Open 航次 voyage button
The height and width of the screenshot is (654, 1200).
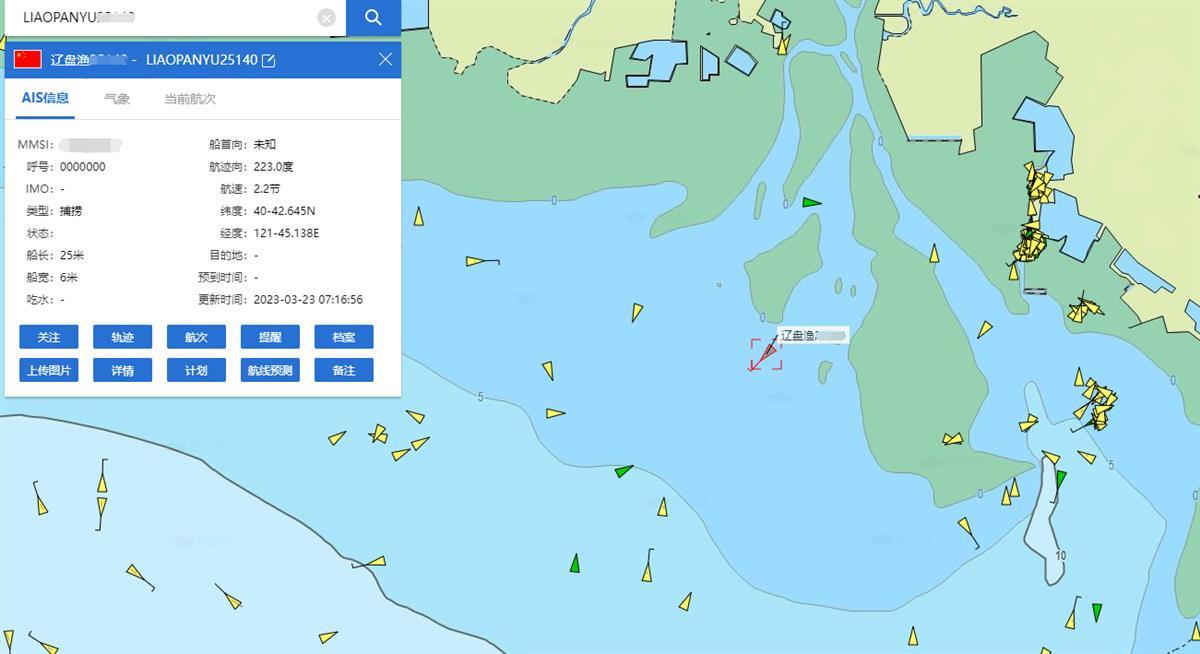(x=196, y=337)
